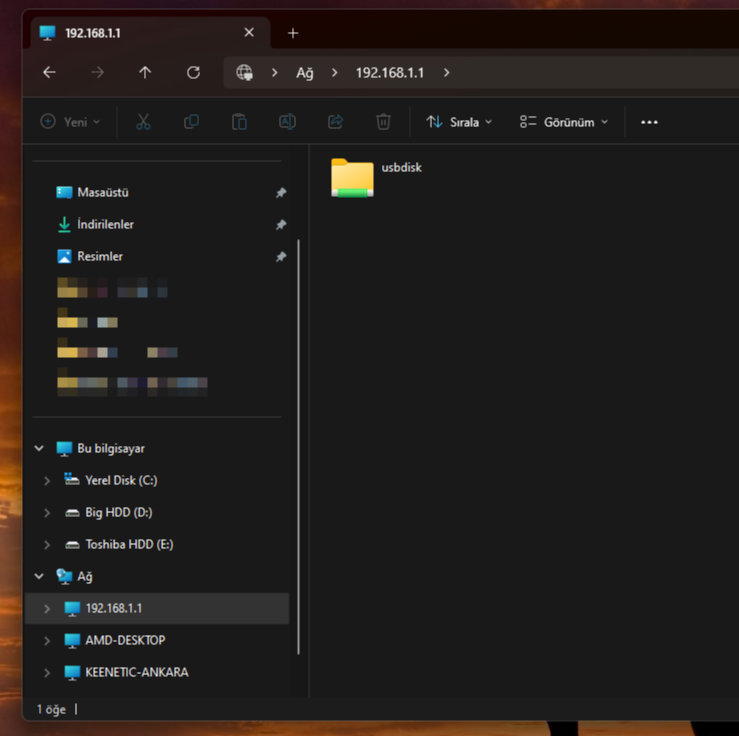Select the usbdisk shared folder

click(x=352, y=178)
